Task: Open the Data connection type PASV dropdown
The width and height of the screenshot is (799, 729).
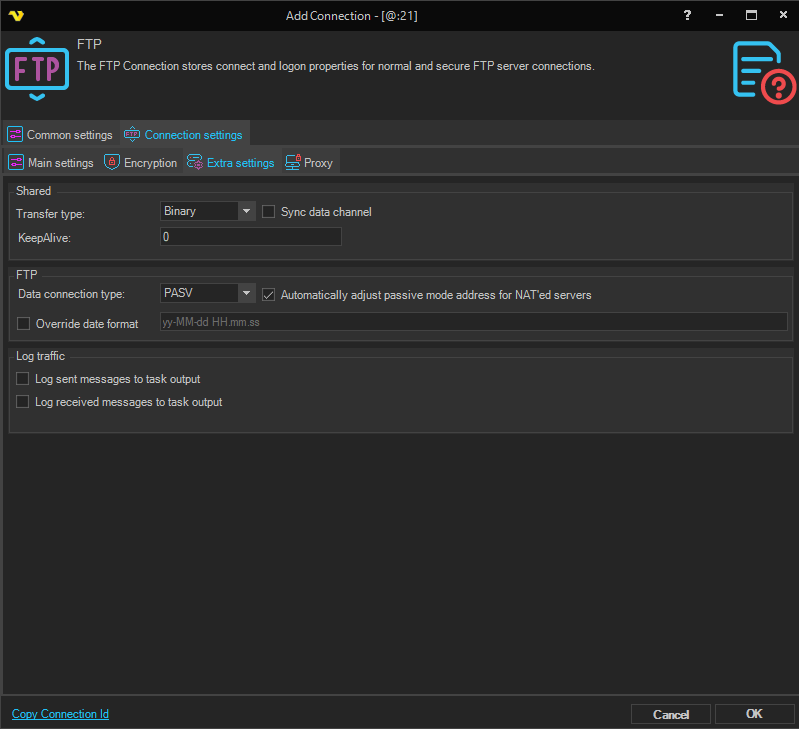Action: (246, 294)
